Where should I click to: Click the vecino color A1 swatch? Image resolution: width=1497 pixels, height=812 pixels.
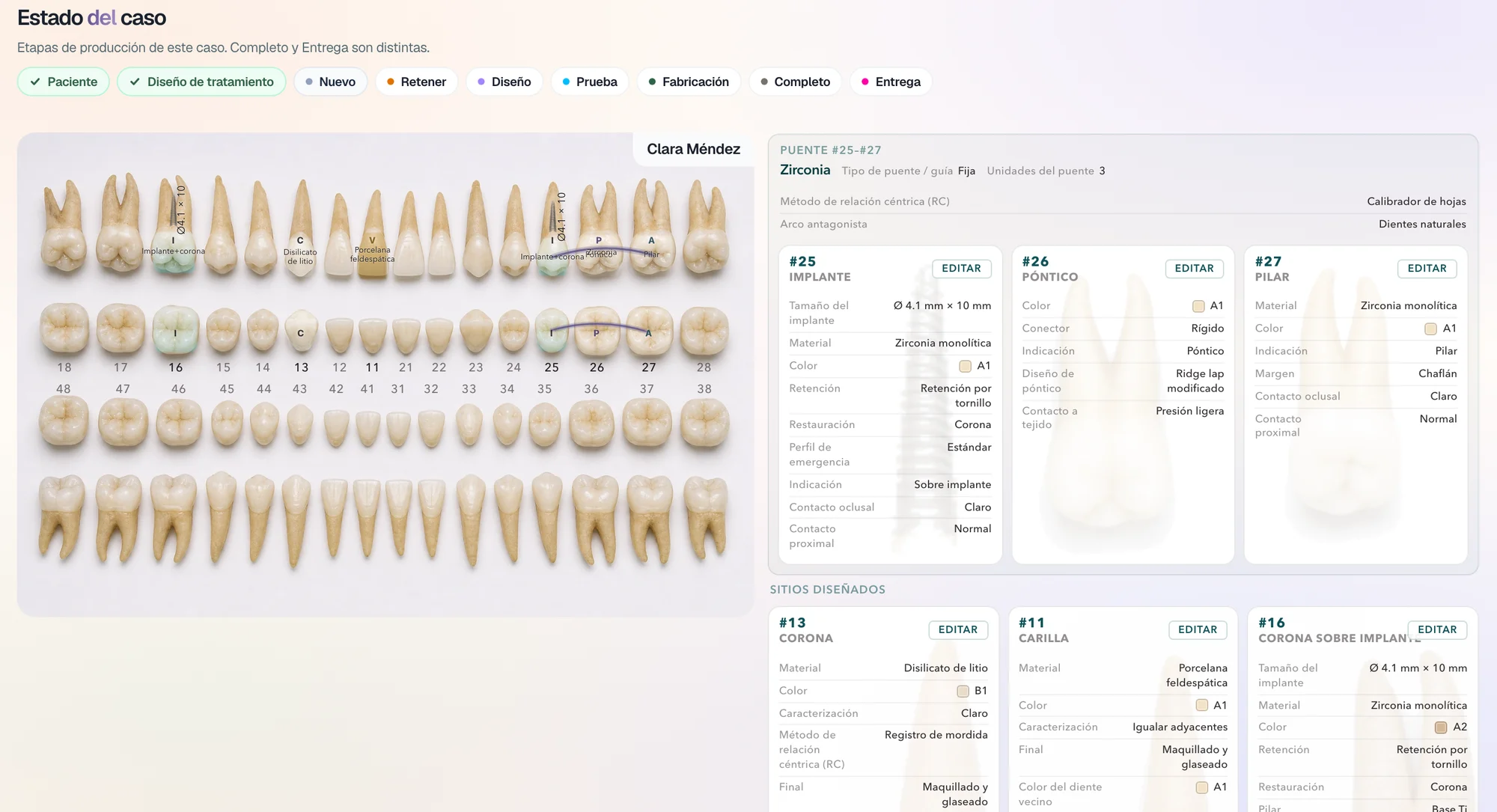tap(1202, 787)
